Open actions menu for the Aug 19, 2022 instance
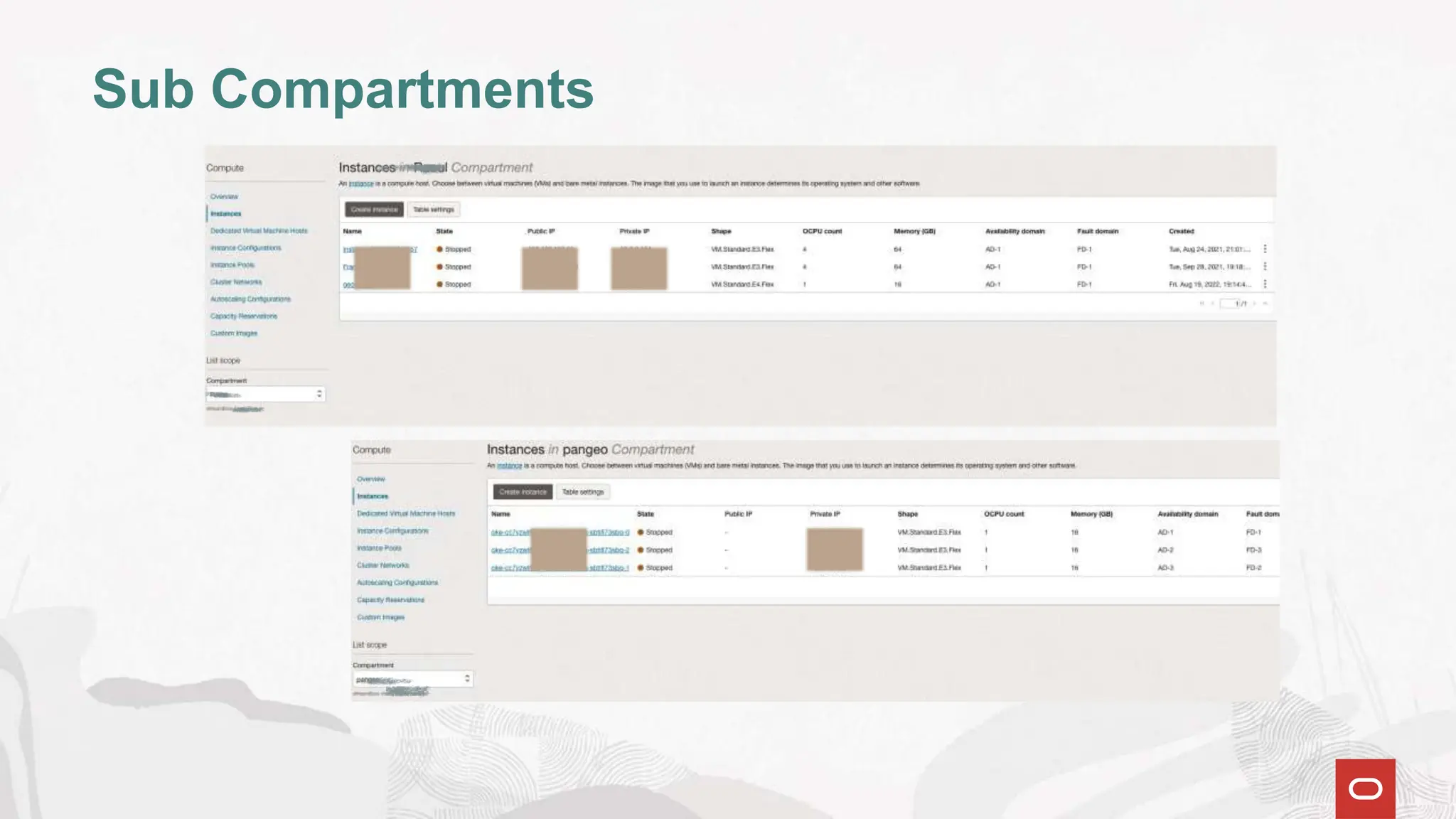This screenshot has height=819, width=1456. (x=1265, y=284)
